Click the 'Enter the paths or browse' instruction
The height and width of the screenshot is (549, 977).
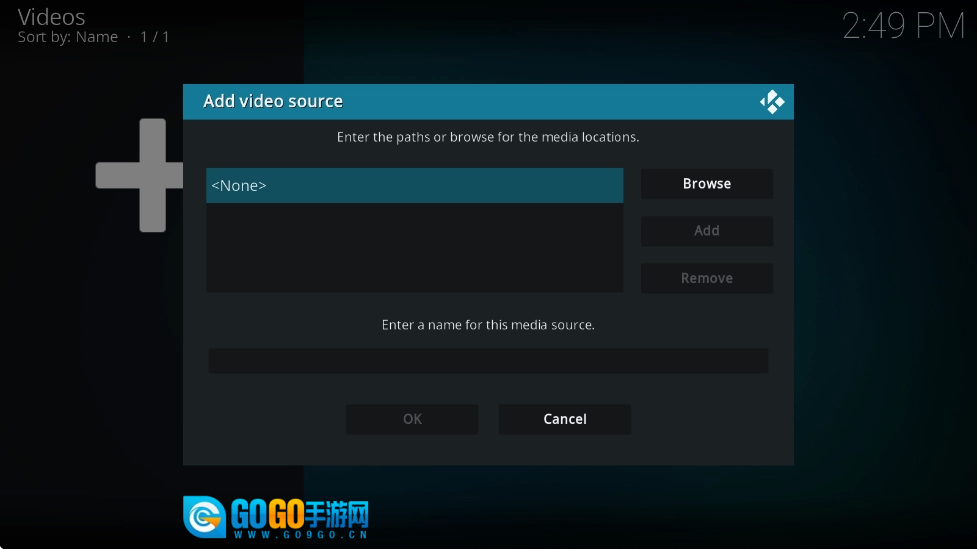[x=488, y=137]
